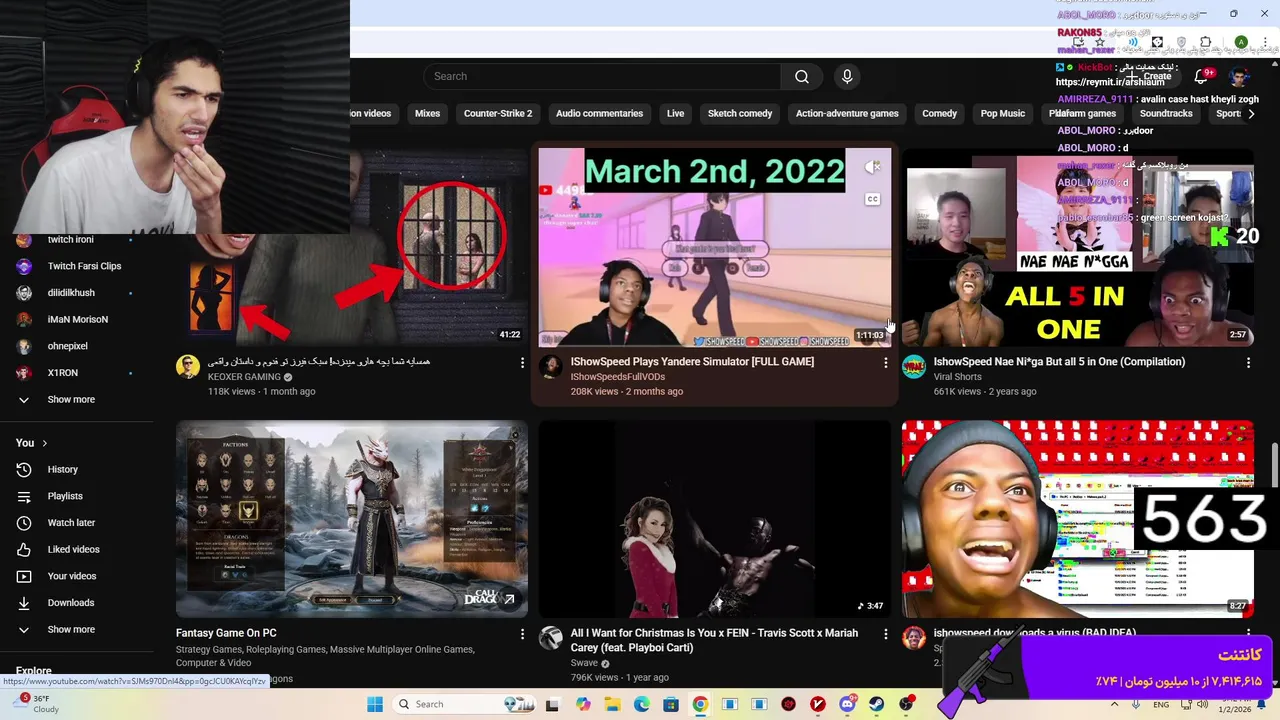Screen dimensions: 1280x720
Task: Open IShowSpeedsFullVODs channel avatar
Action: click(x=551, y=366)
